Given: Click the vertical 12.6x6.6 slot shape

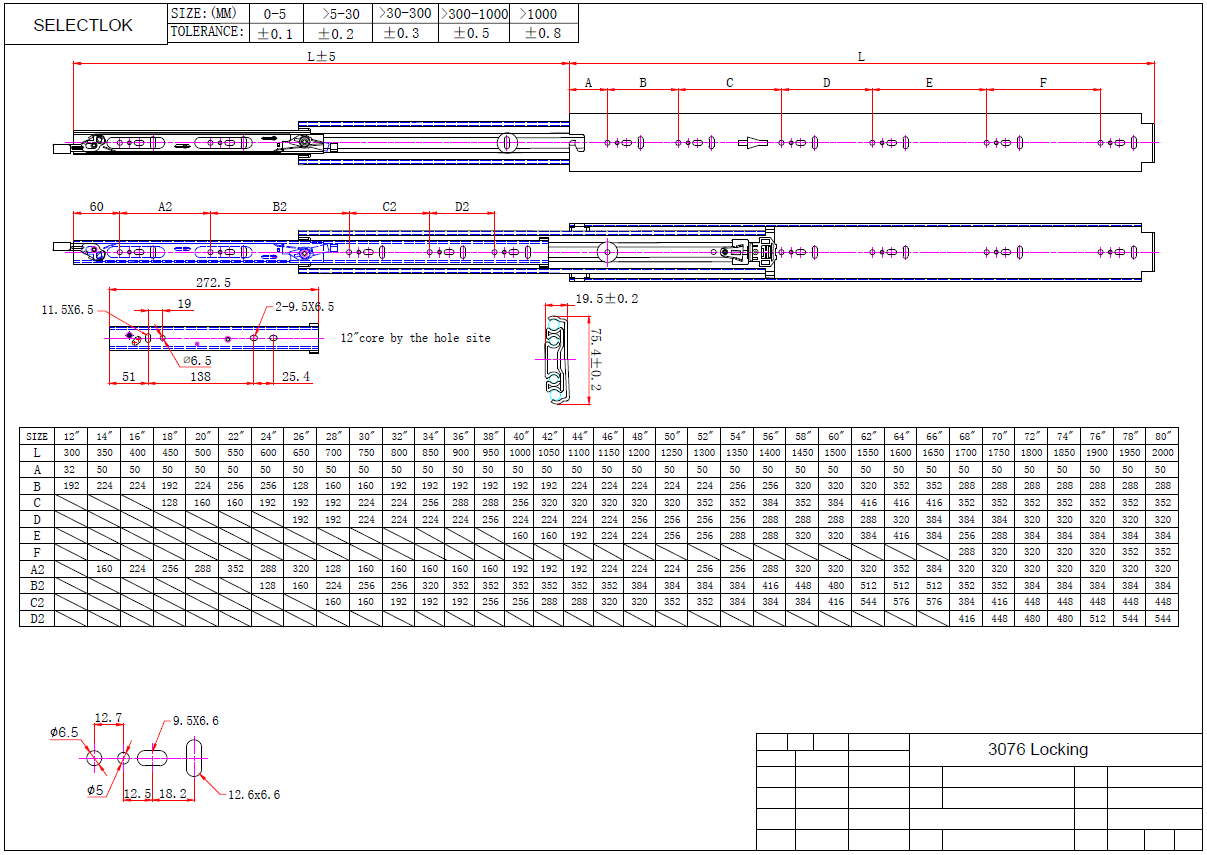Looking at the screenshot, I should point(194,758).
